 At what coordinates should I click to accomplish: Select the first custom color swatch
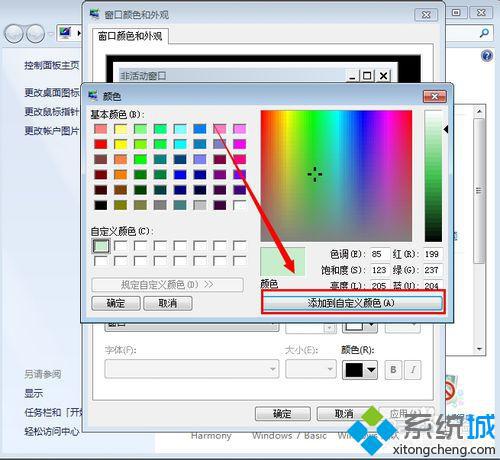point(101,246)
